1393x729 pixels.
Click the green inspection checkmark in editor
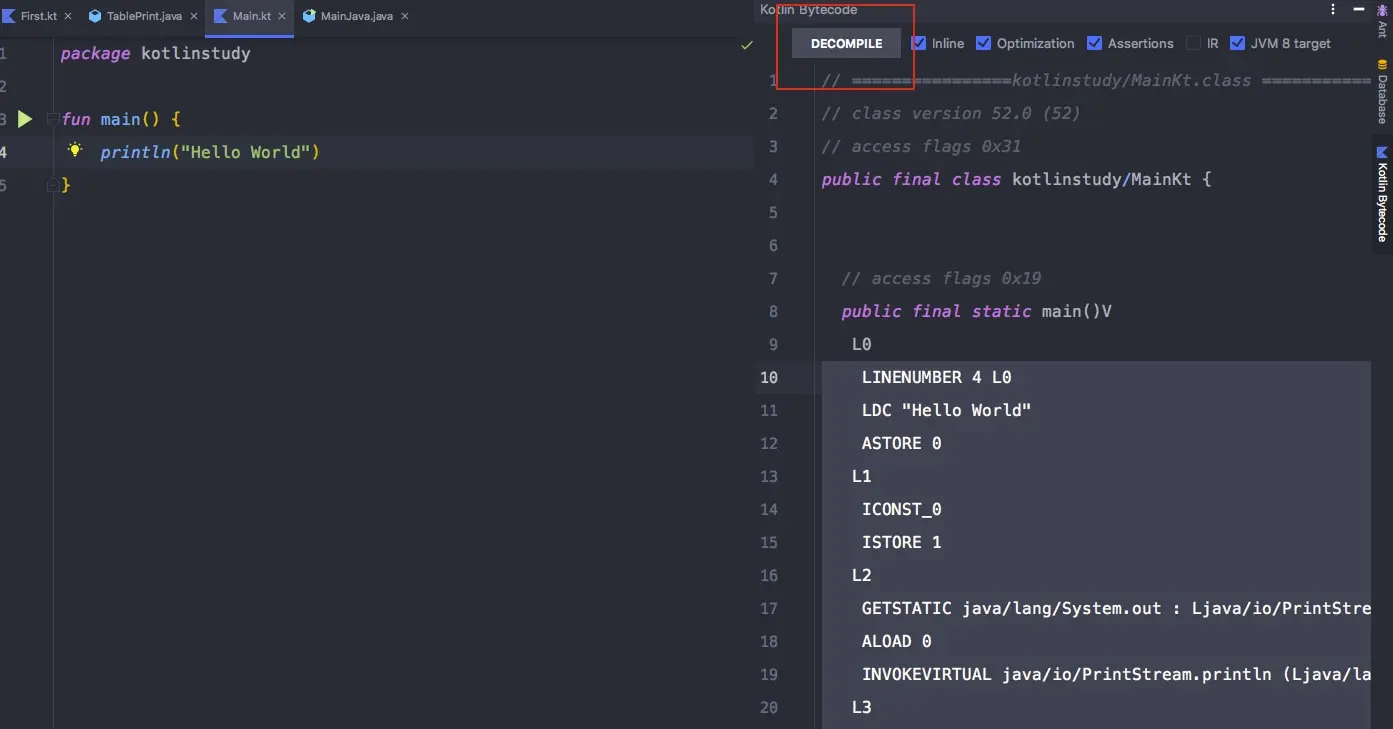click(x=746, y=45)
